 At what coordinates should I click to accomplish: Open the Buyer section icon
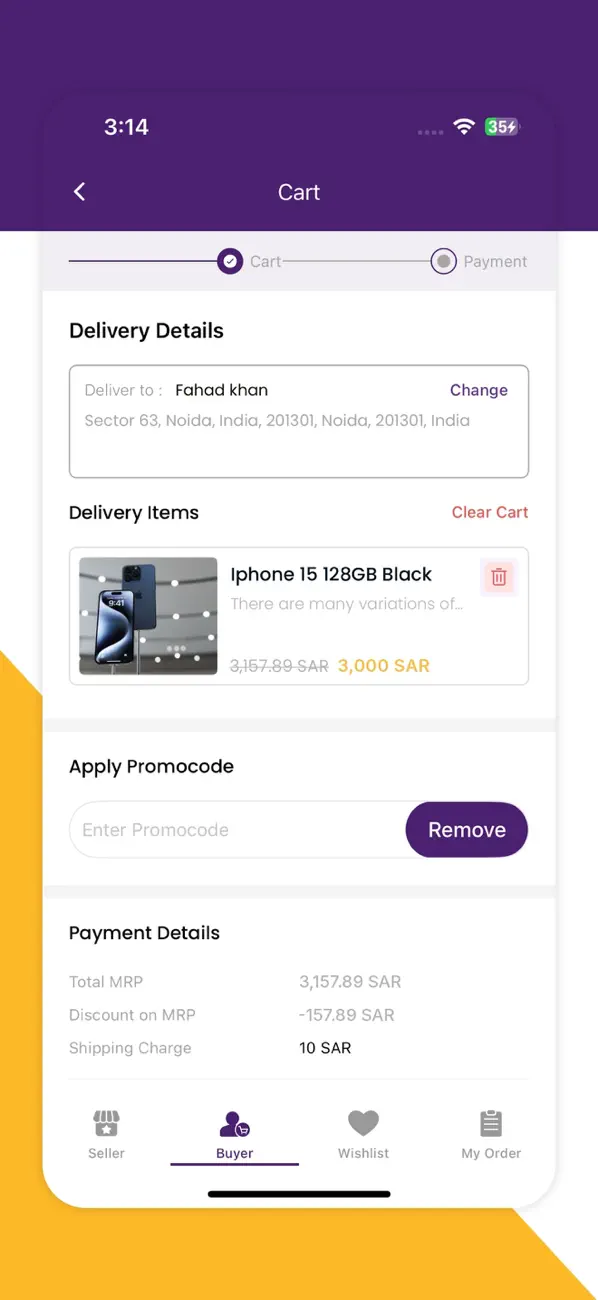click(234, 1124)
